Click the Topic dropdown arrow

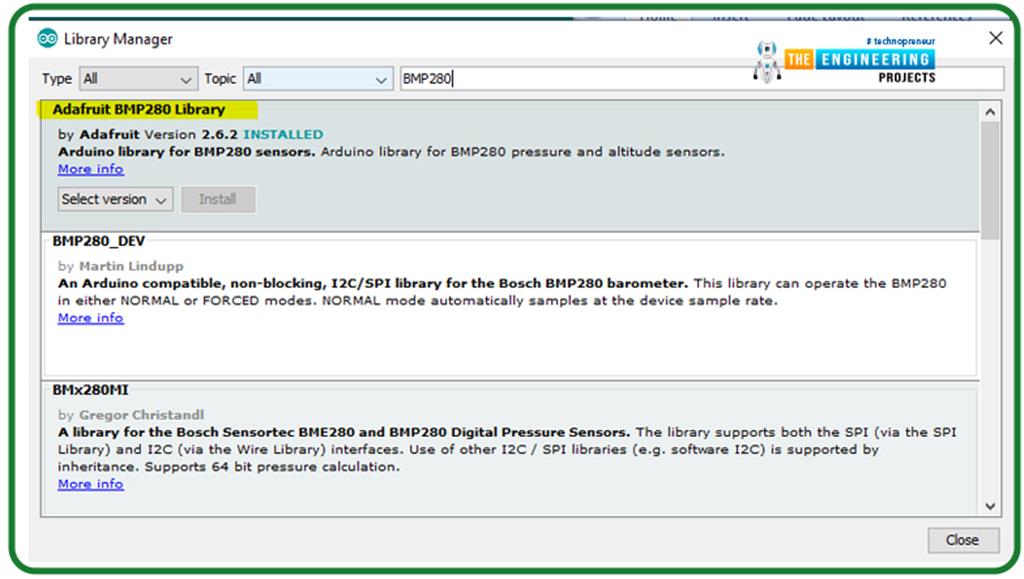(x=380, y=78)
